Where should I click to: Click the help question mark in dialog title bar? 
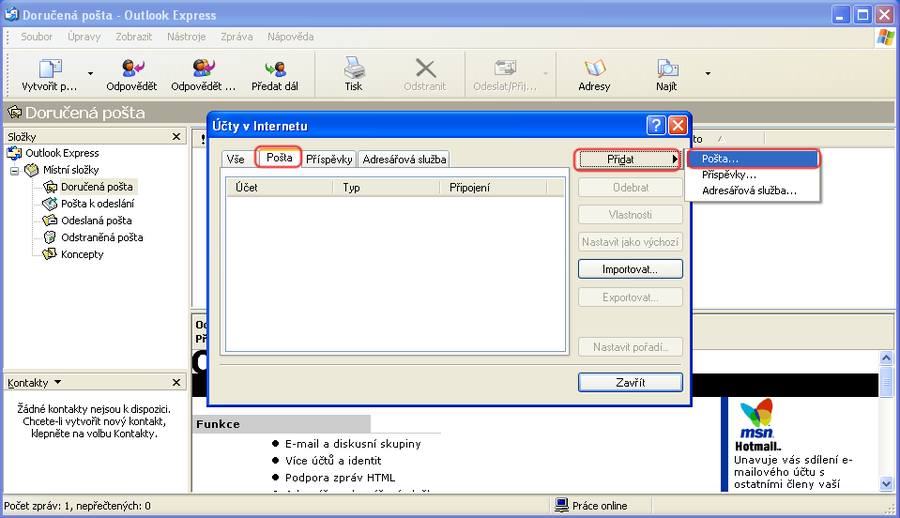click(656, 125)
